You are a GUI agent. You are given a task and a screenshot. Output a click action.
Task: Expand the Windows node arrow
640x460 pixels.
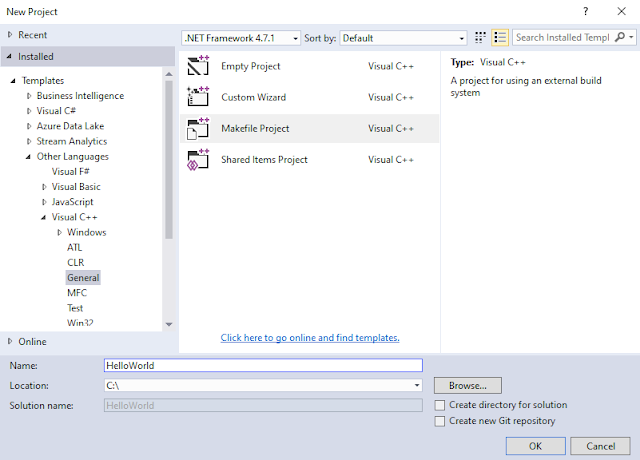pos(60,232)
